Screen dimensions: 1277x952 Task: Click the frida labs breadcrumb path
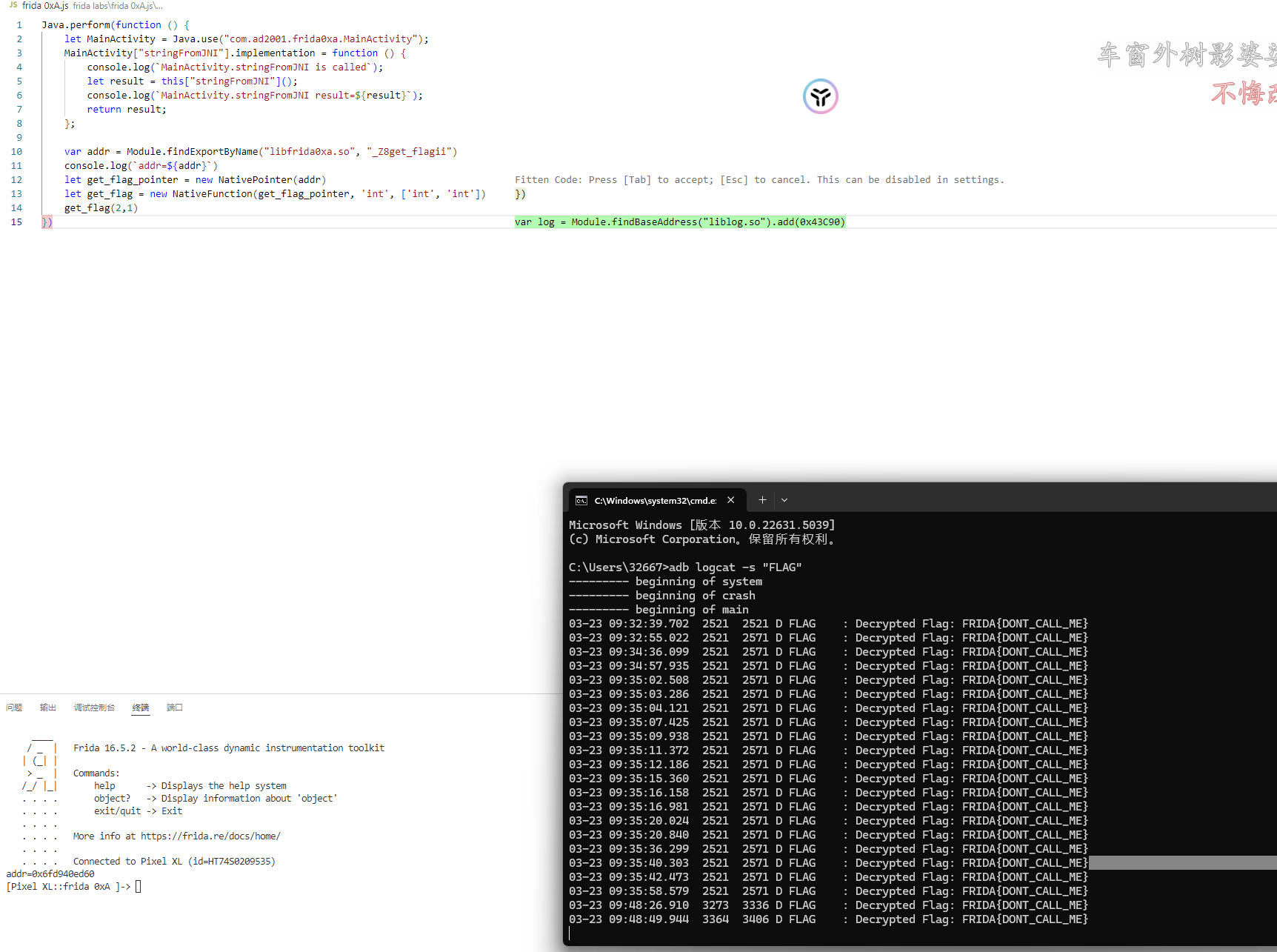coord(117,6)
